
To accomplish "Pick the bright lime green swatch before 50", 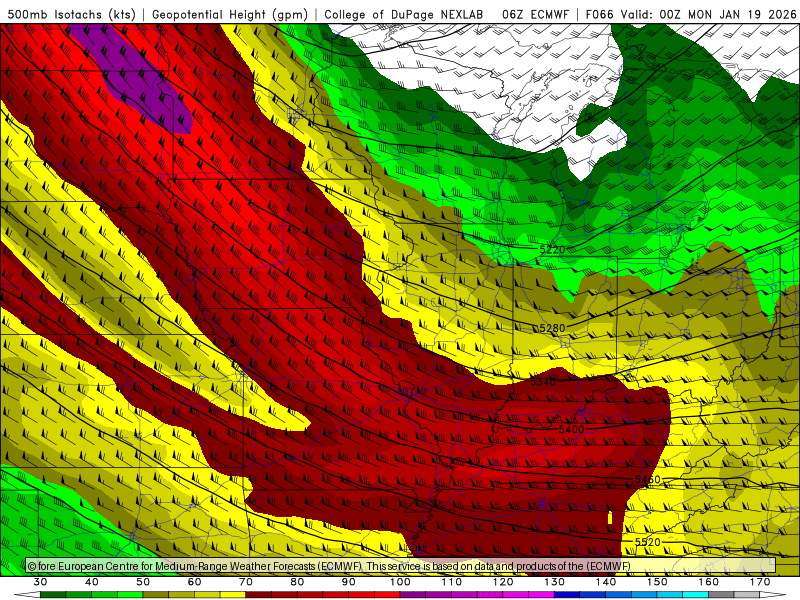I will (130, 595).
